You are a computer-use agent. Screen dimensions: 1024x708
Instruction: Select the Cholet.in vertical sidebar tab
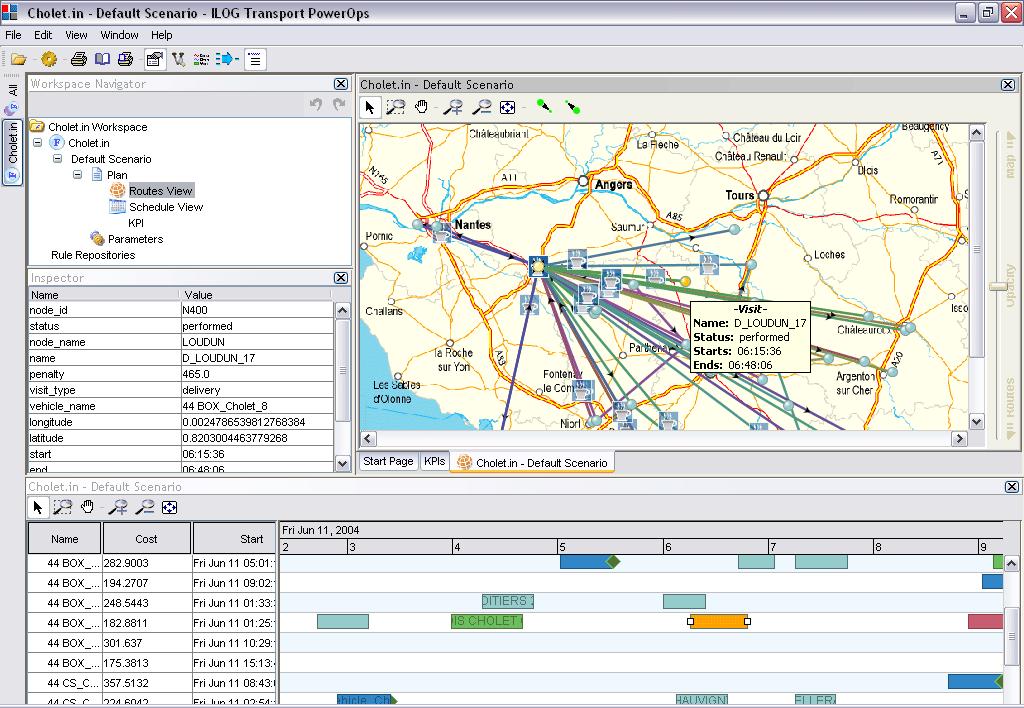coord(12,152)
